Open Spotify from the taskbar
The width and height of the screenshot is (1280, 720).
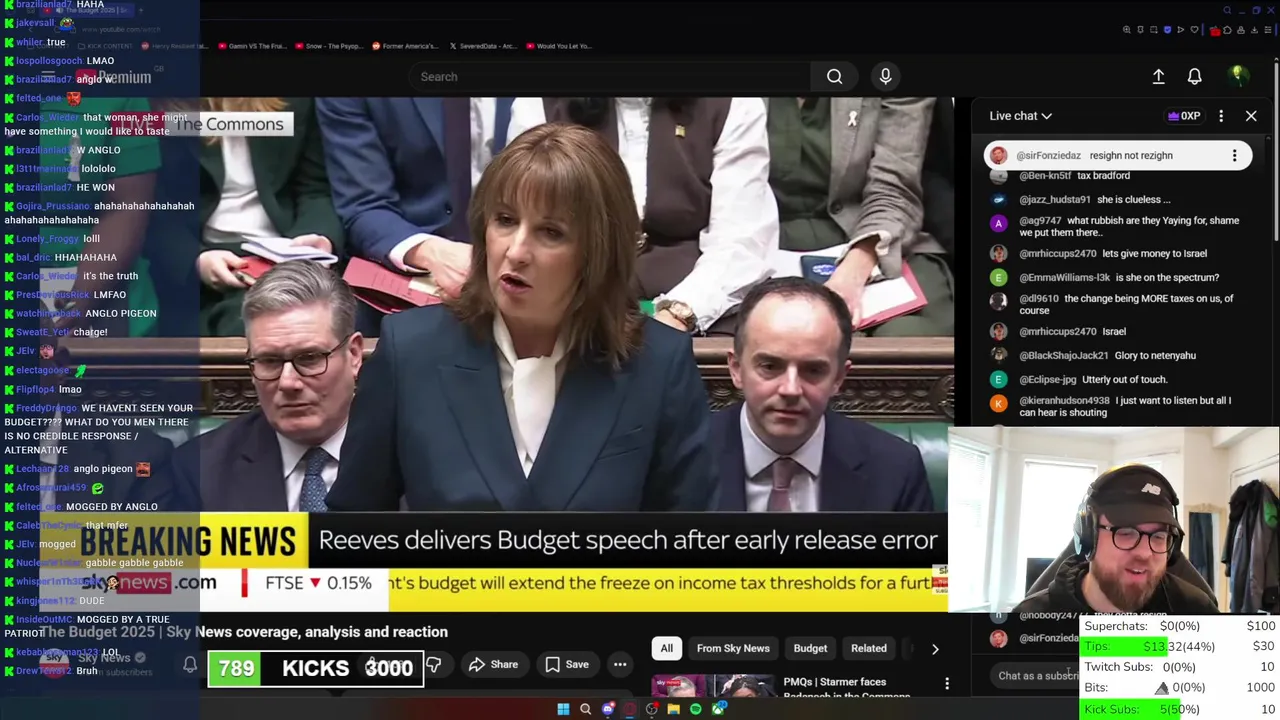(x=696, y=709)
